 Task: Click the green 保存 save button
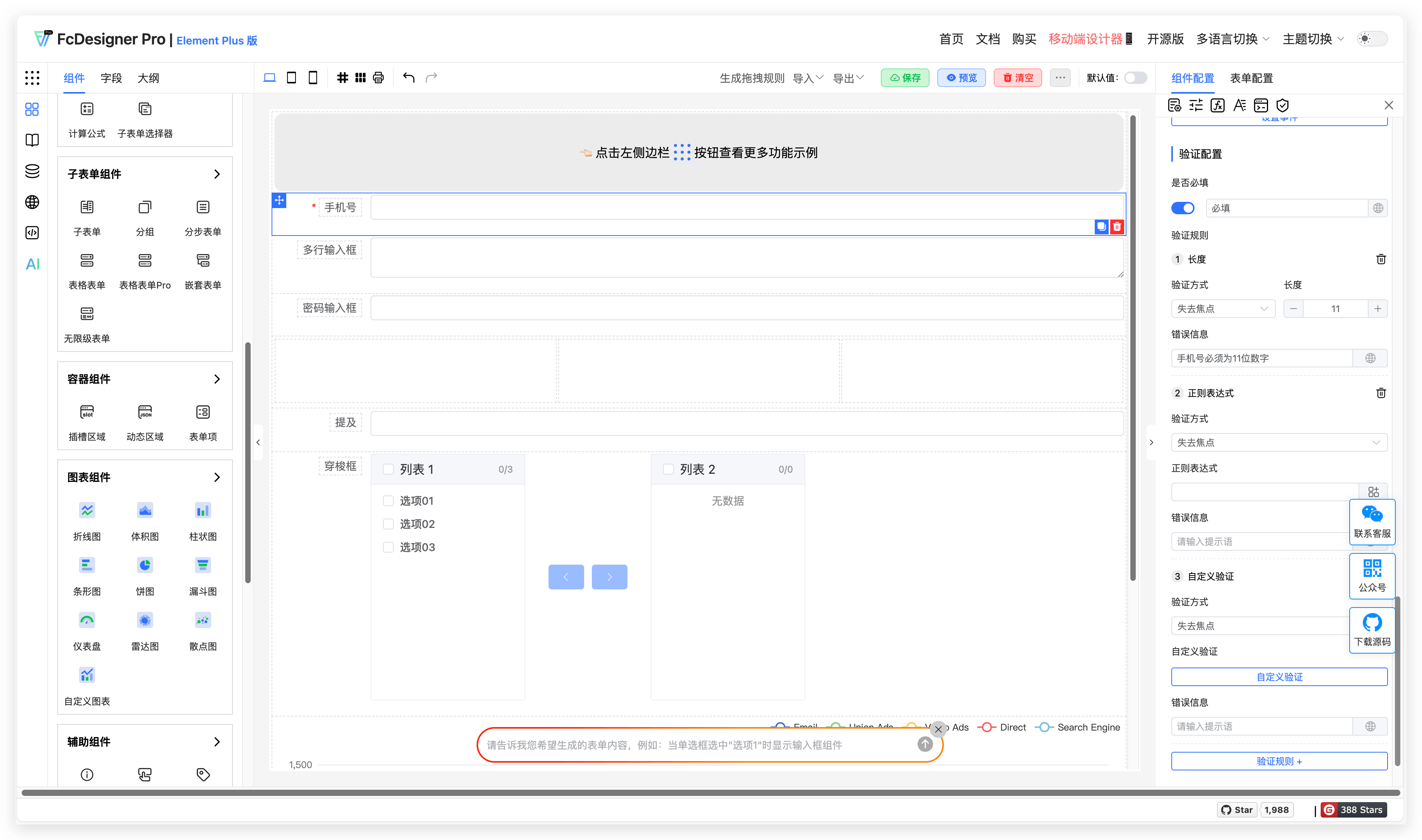click(x=904, y=78)
